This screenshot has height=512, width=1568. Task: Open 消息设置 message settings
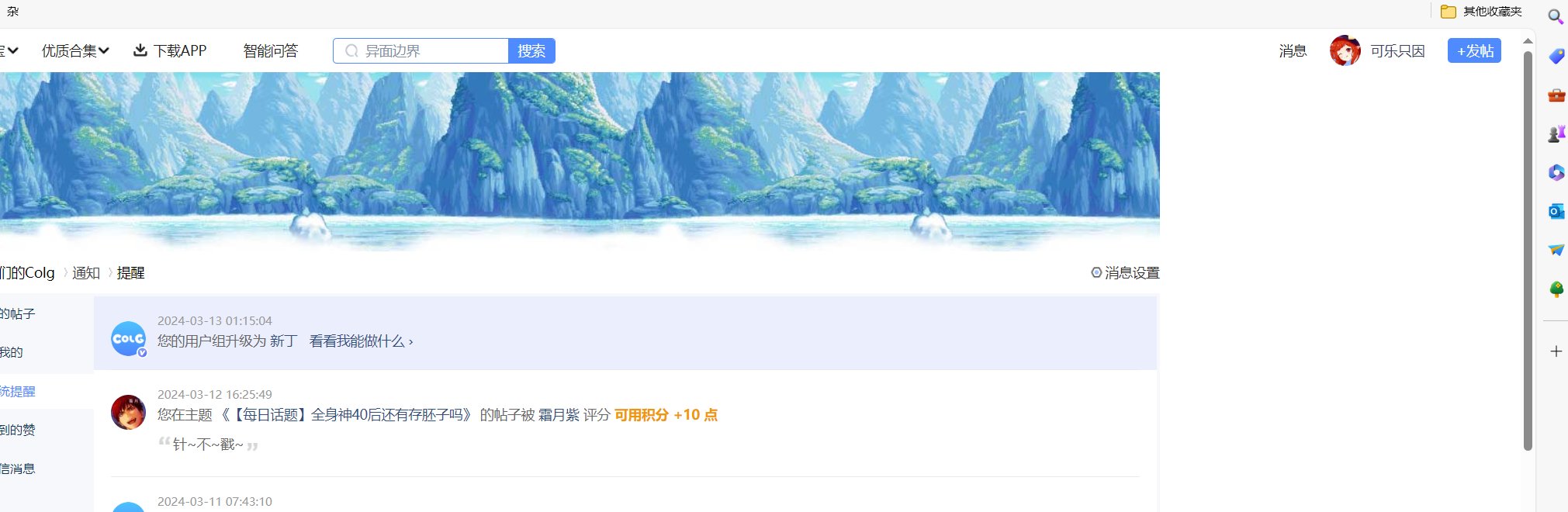(x=1125, y=273)
